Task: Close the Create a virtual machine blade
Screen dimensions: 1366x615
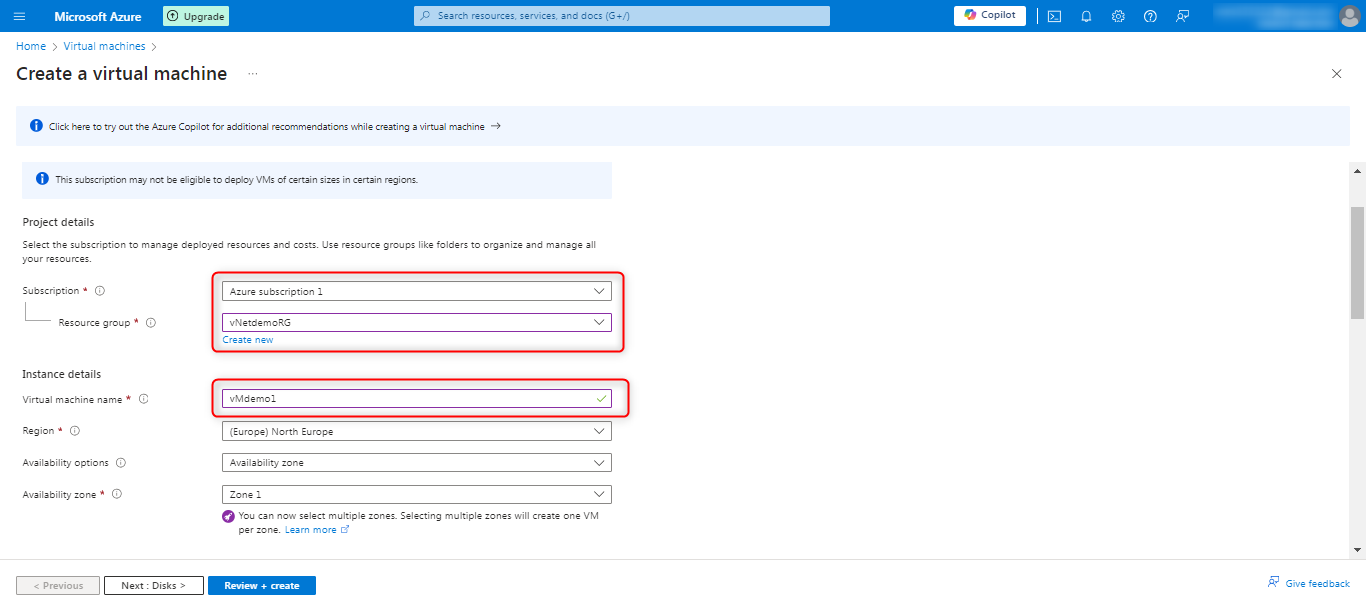Action: pyautogui.click(x=1337, y=74)
